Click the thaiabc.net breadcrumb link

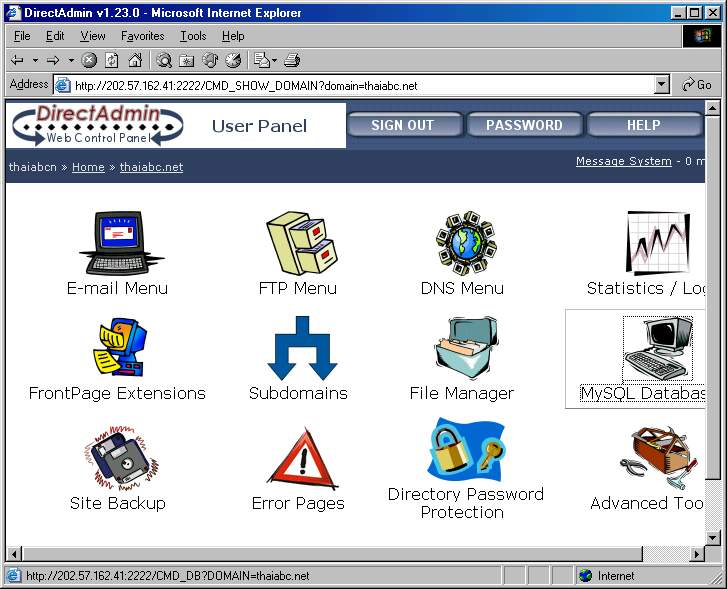[x=151, y=167]
